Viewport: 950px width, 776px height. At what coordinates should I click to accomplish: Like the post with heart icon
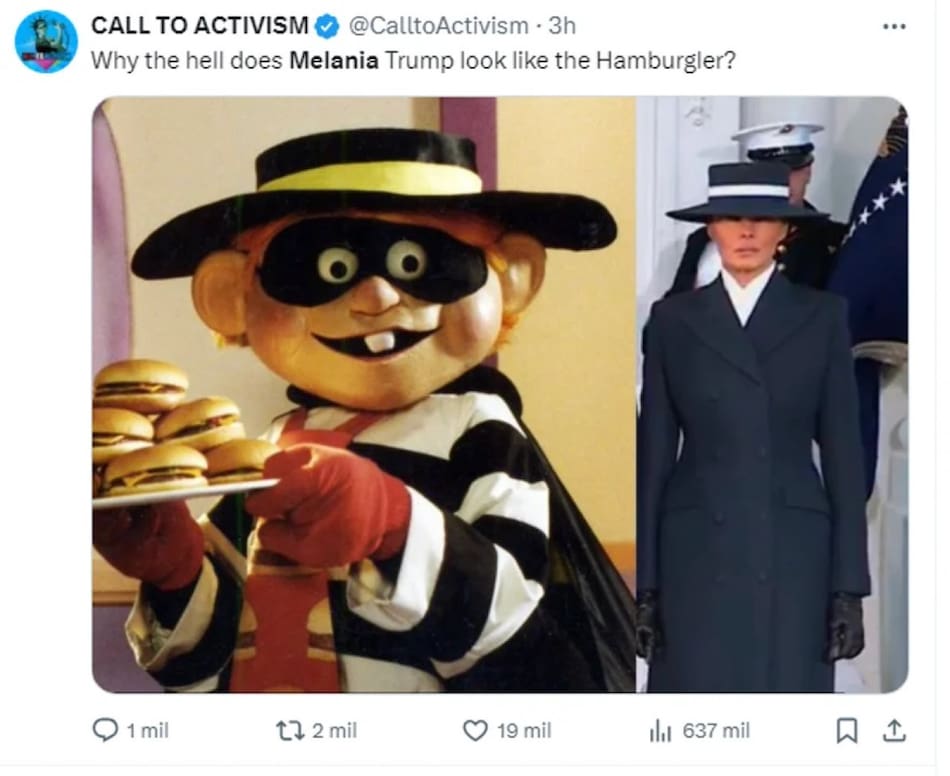point(476,731)
